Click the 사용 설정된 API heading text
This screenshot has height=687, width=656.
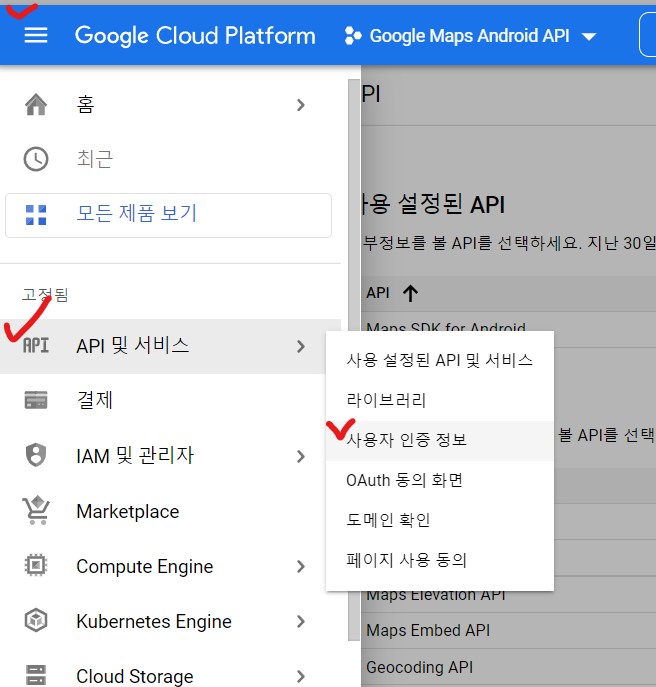433,204
